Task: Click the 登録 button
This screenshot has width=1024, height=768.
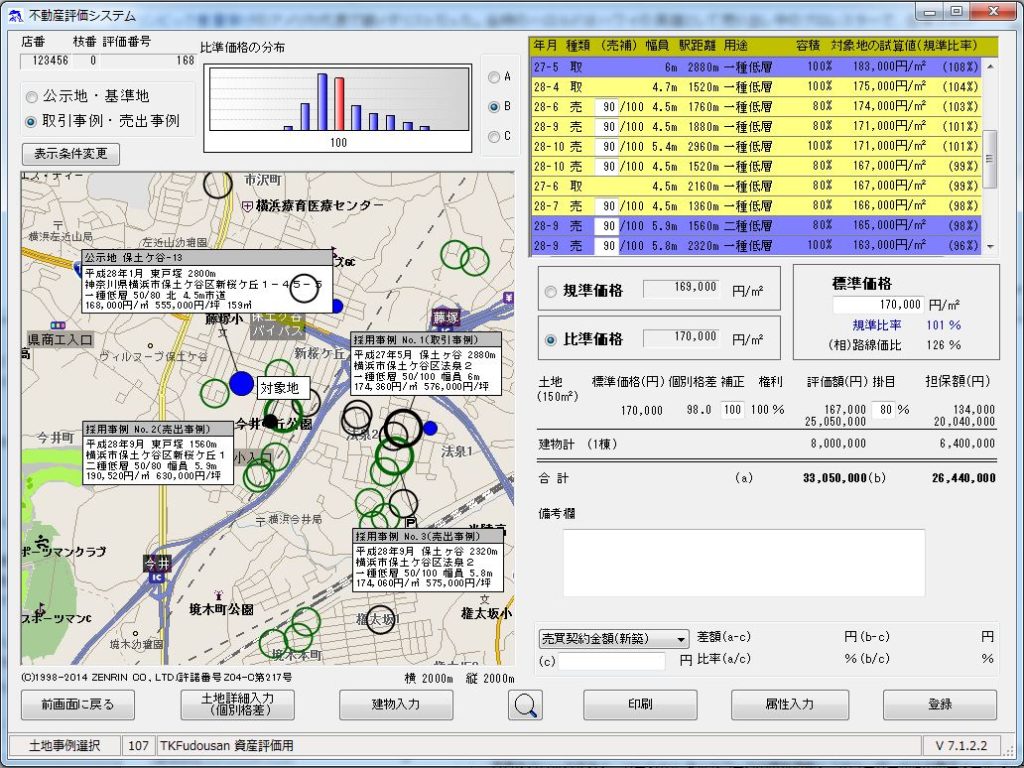Action: 939,705
